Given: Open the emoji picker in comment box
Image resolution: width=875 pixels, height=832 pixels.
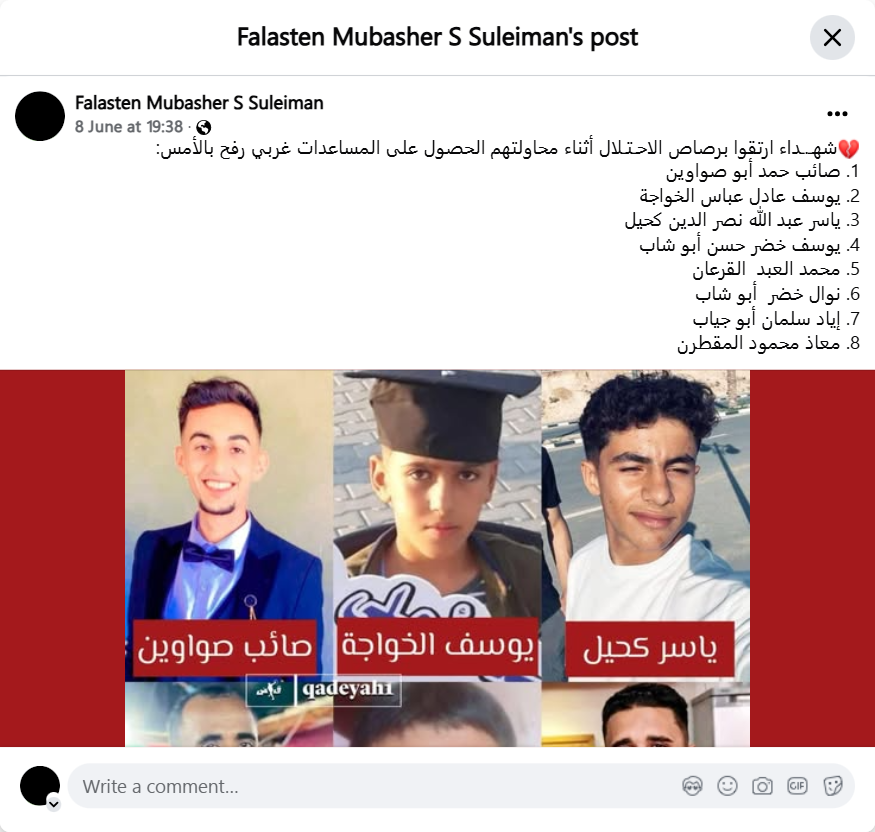Looking at the screenshot, I should (727, 786).
